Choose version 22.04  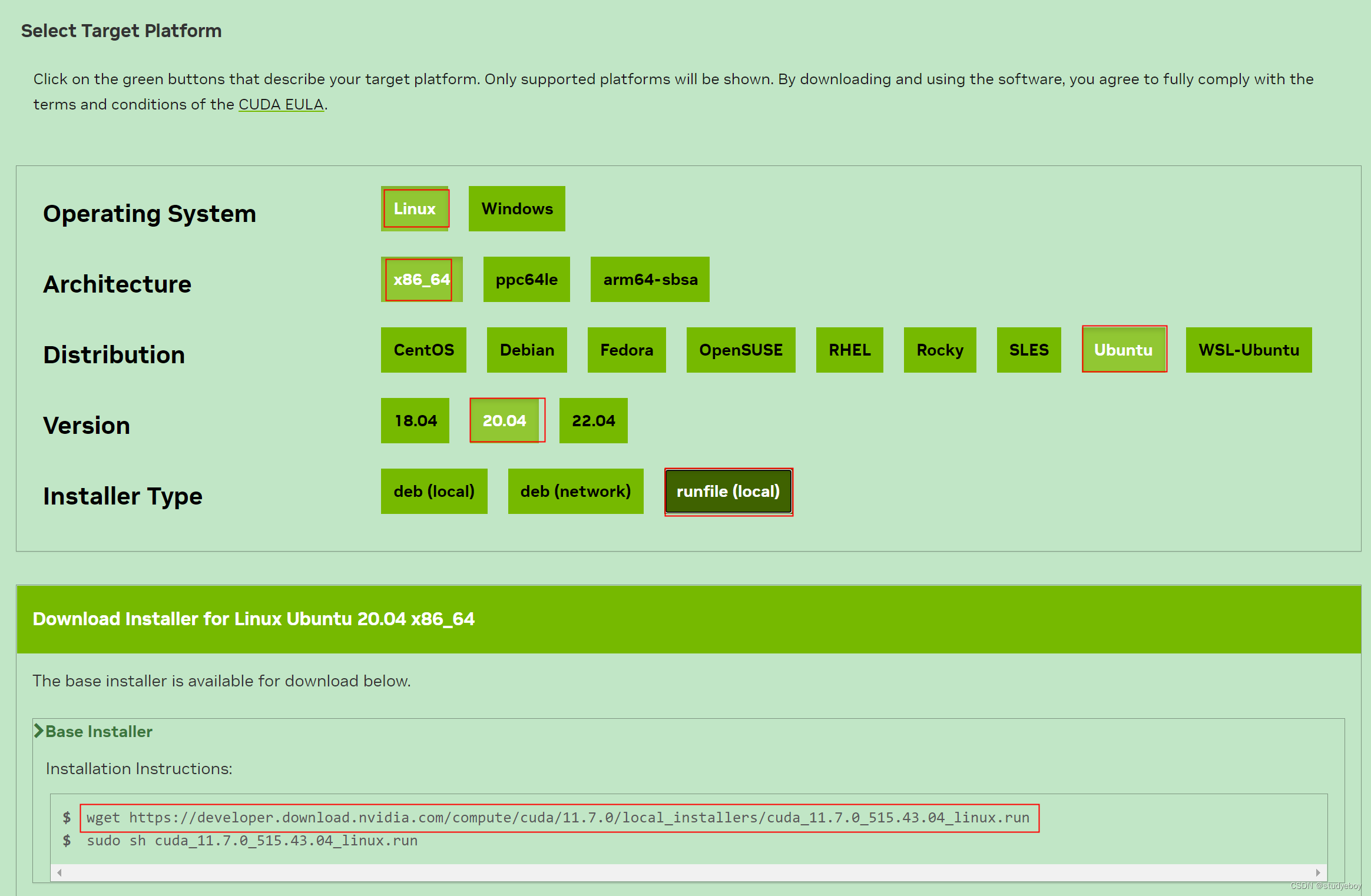pos(594,421)
